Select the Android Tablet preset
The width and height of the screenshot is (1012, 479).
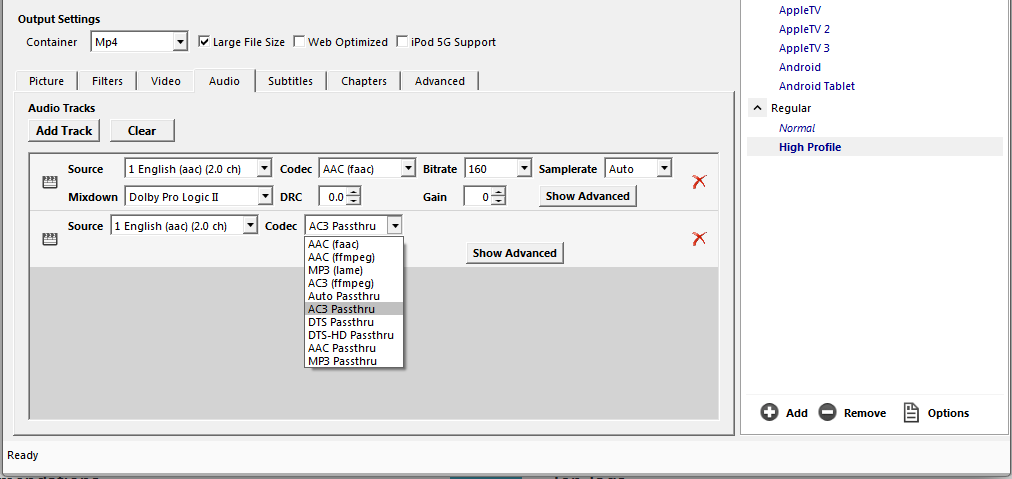point(816,86)
